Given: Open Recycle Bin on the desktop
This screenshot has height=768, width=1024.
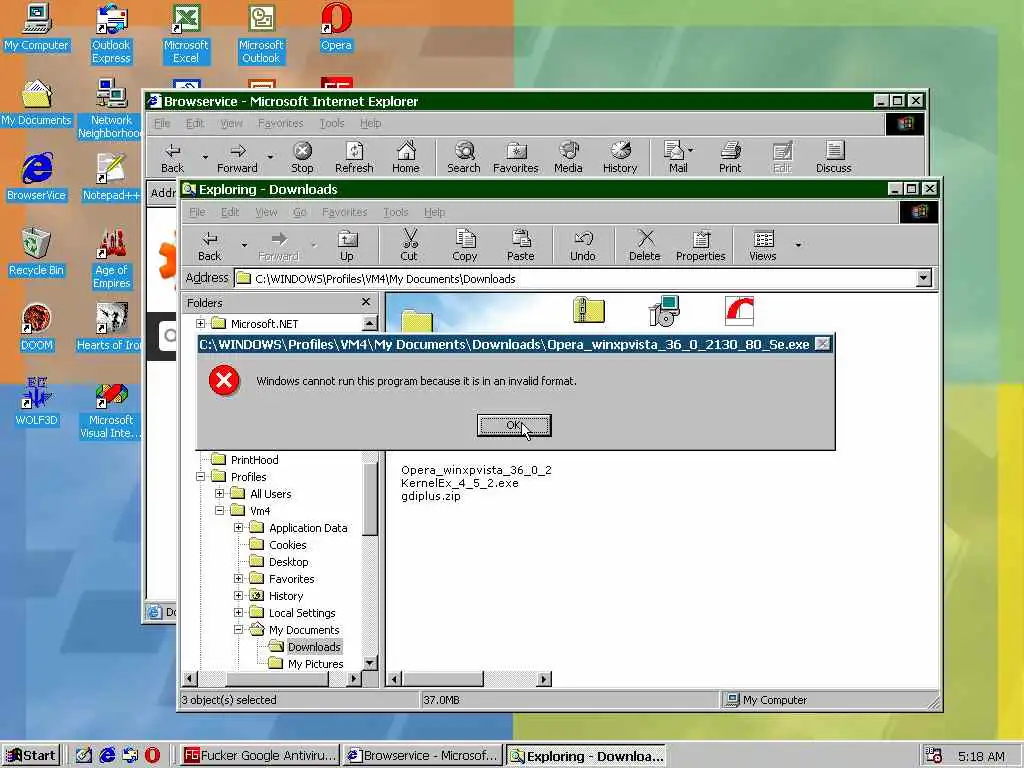Looking at the screenshot, I should pyautogui.click(x=36, y=252).
